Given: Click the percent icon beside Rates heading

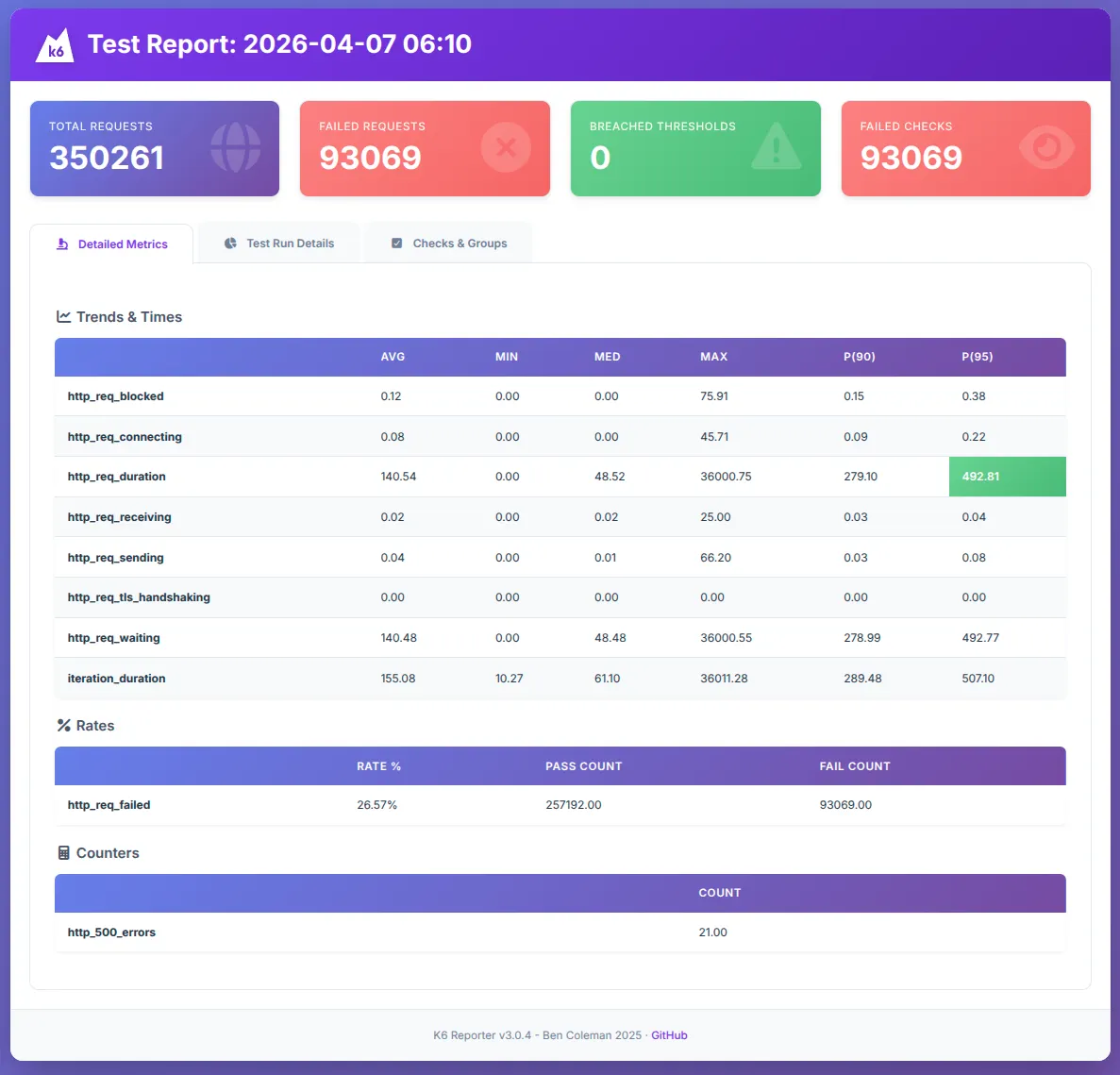Looking at the screenshot, I should (x=63, y=725).
